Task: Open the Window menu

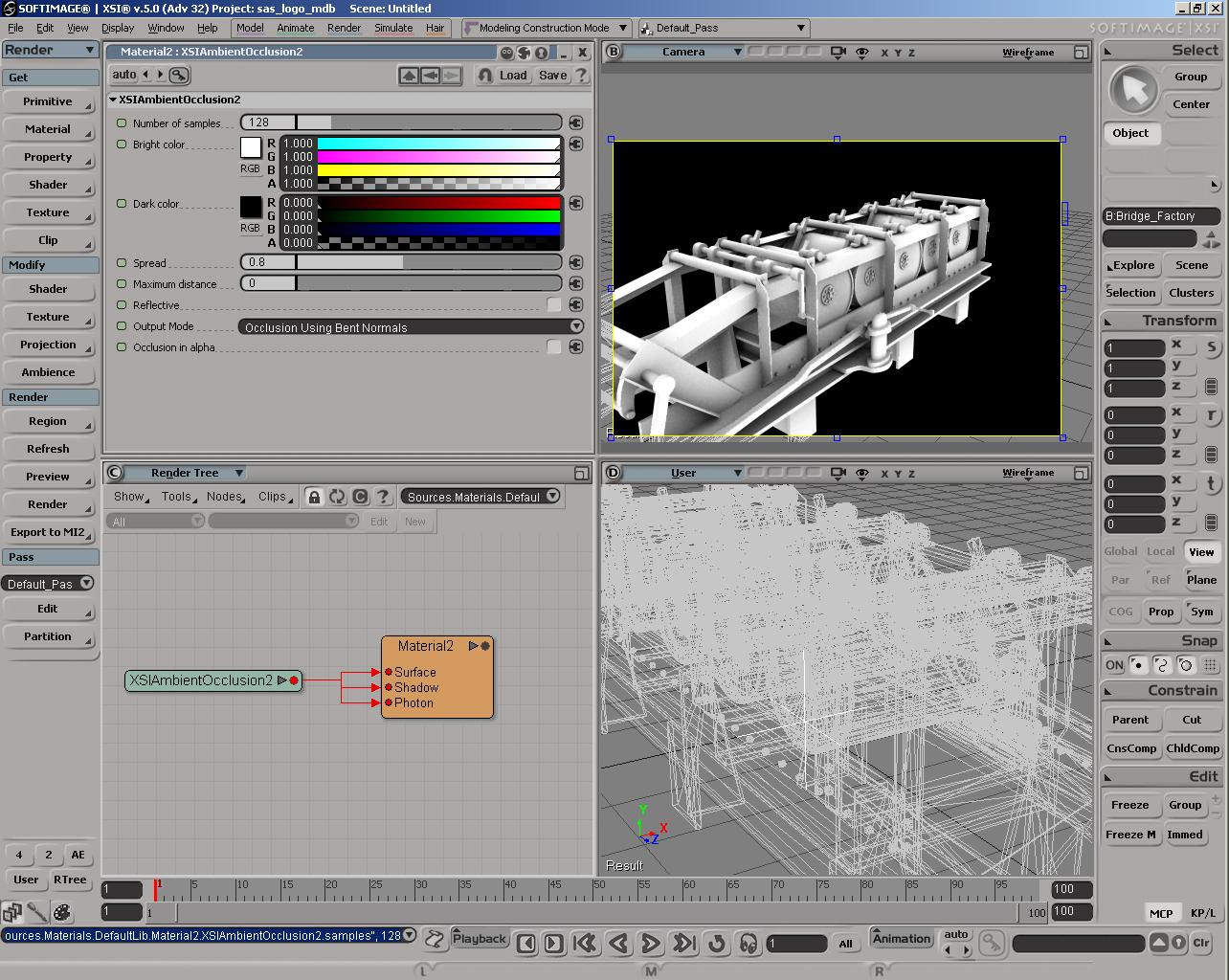Action: [166, 28]
